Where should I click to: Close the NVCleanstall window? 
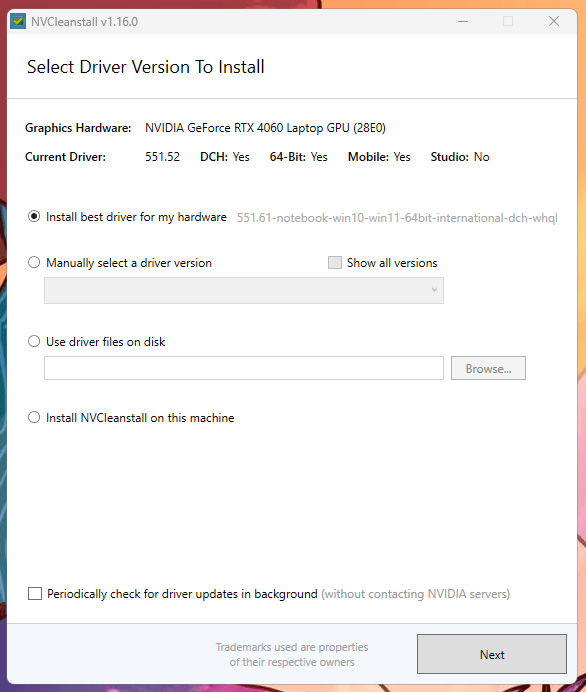pos(554,21)
